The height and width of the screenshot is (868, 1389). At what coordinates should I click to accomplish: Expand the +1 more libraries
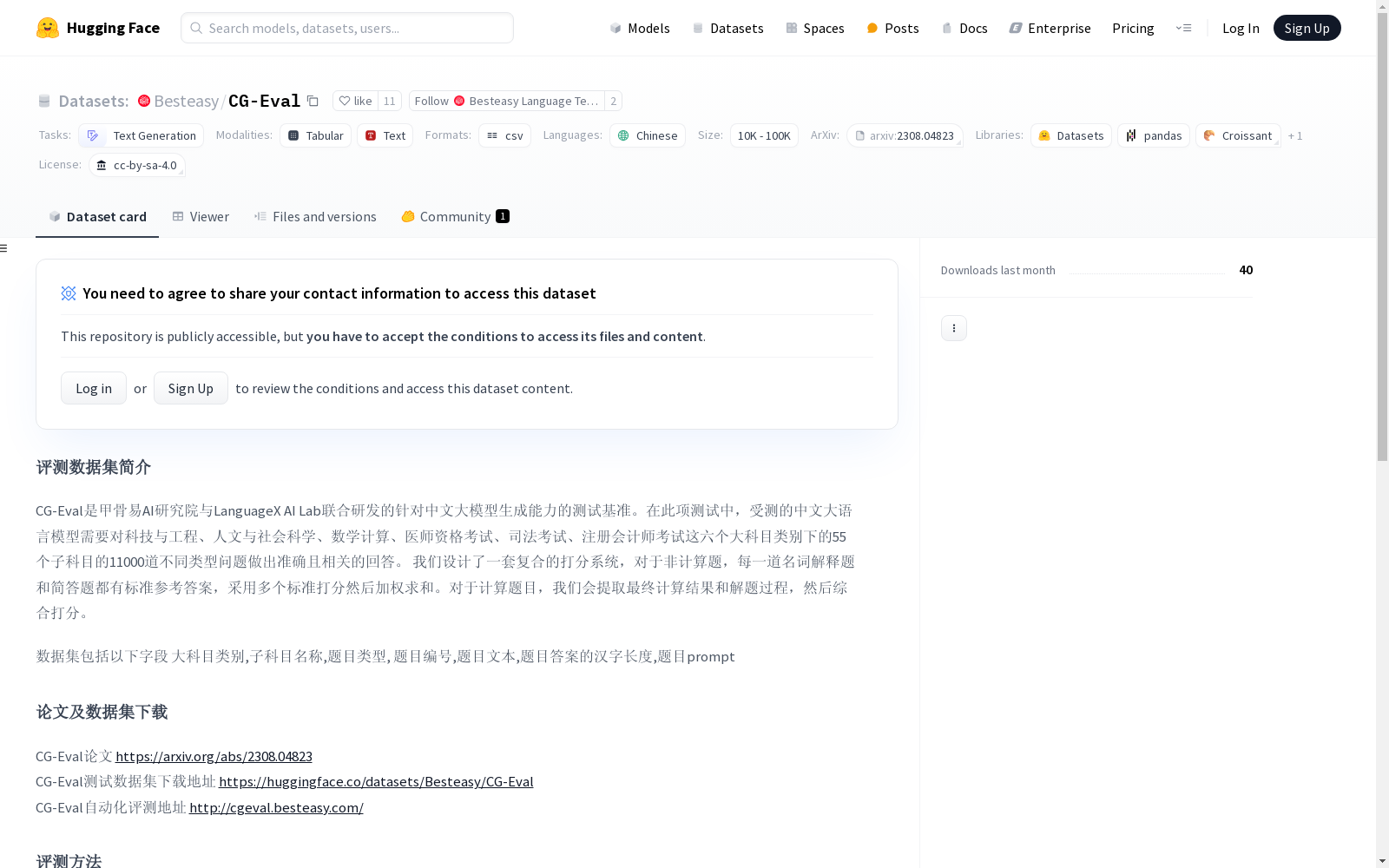pyautogui.click(x=1294, y=135)
